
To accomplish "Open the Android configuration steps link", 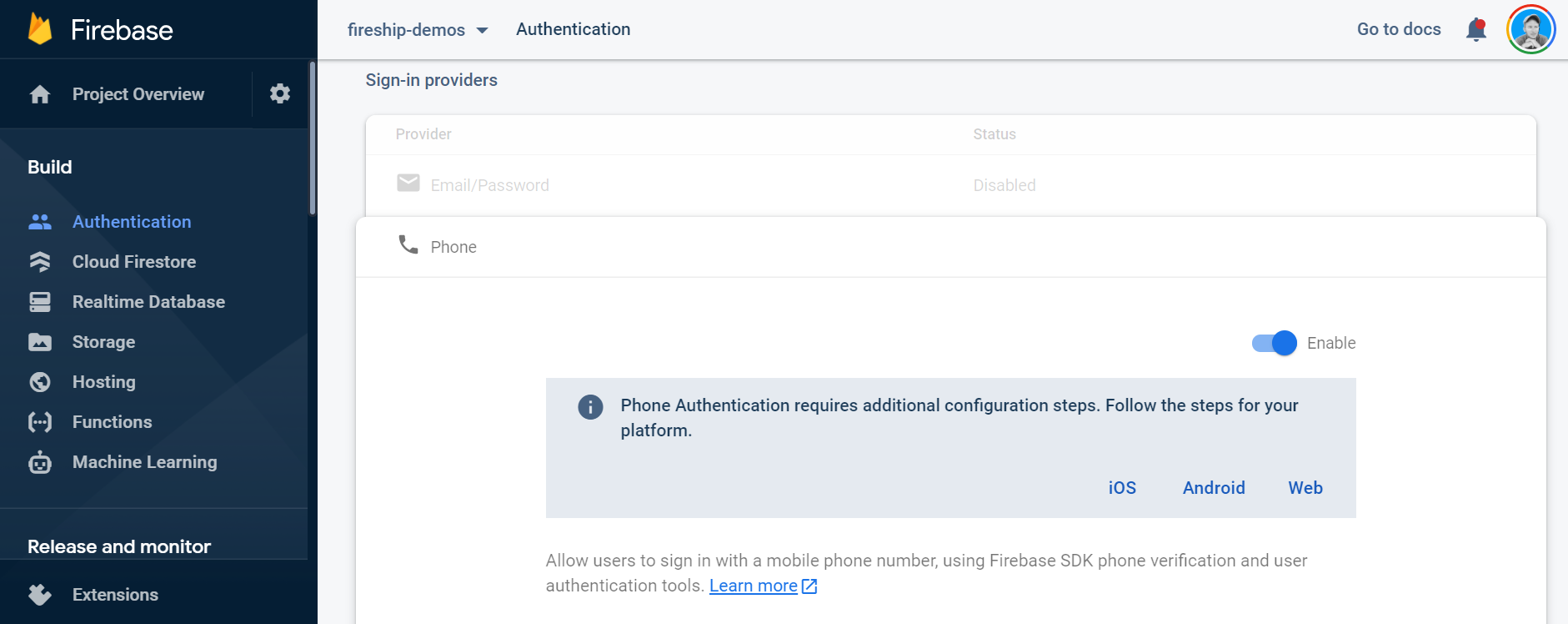I will (x=1214, y=488).
